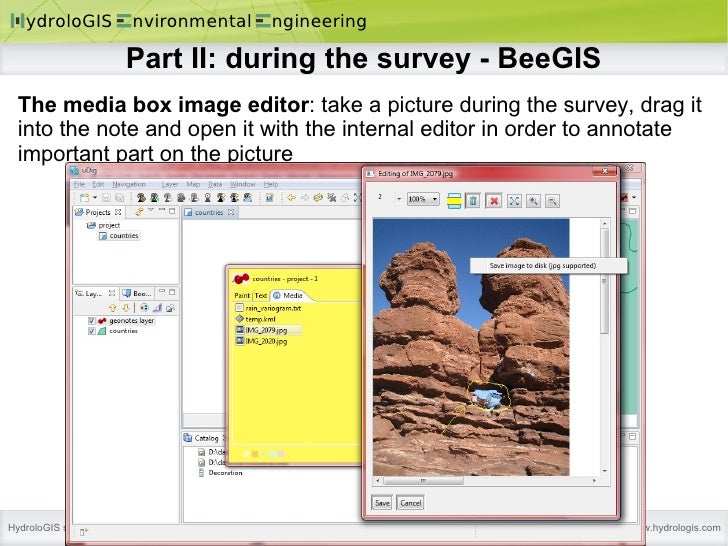Open the File menu in uDig
The height and width of the screenshot is (546, 728).
(79, 184)
